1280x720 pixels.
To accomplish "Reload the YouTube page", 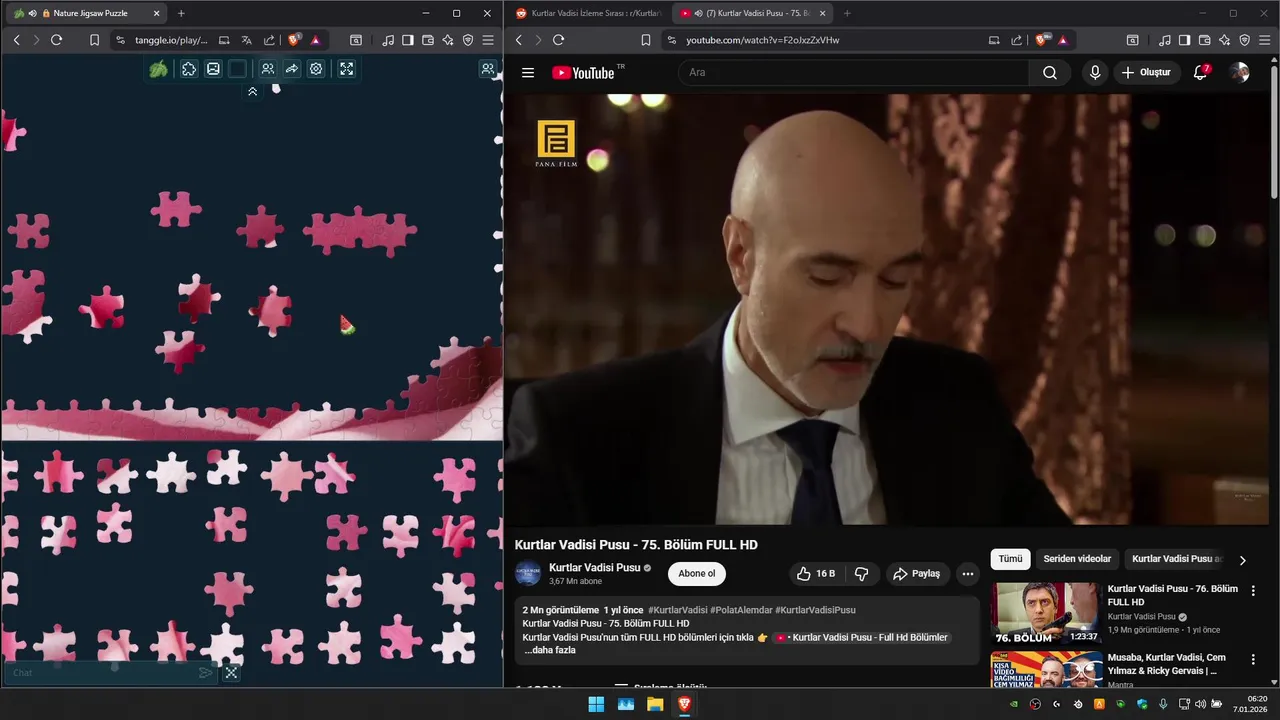I will [x=558, y=40].
